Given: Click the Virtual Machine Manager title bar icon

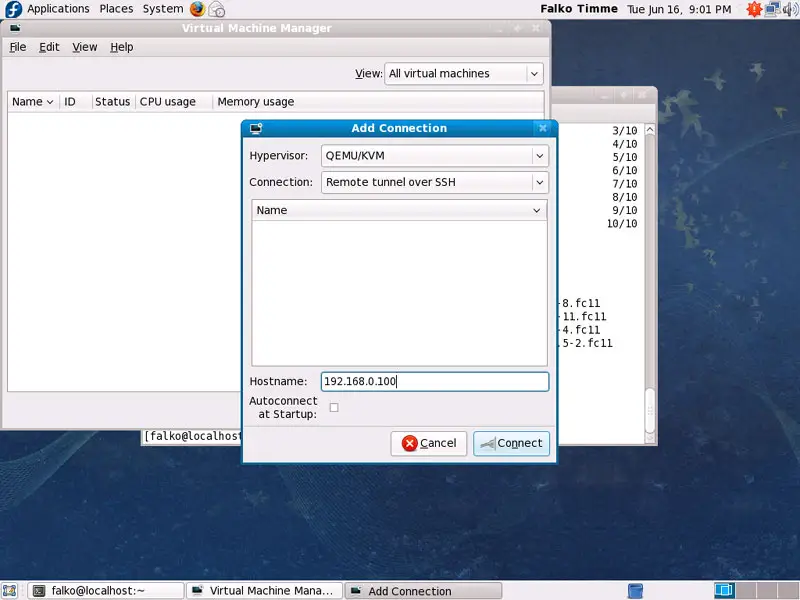Looking at the screenshot, I should tap(15, 28).
